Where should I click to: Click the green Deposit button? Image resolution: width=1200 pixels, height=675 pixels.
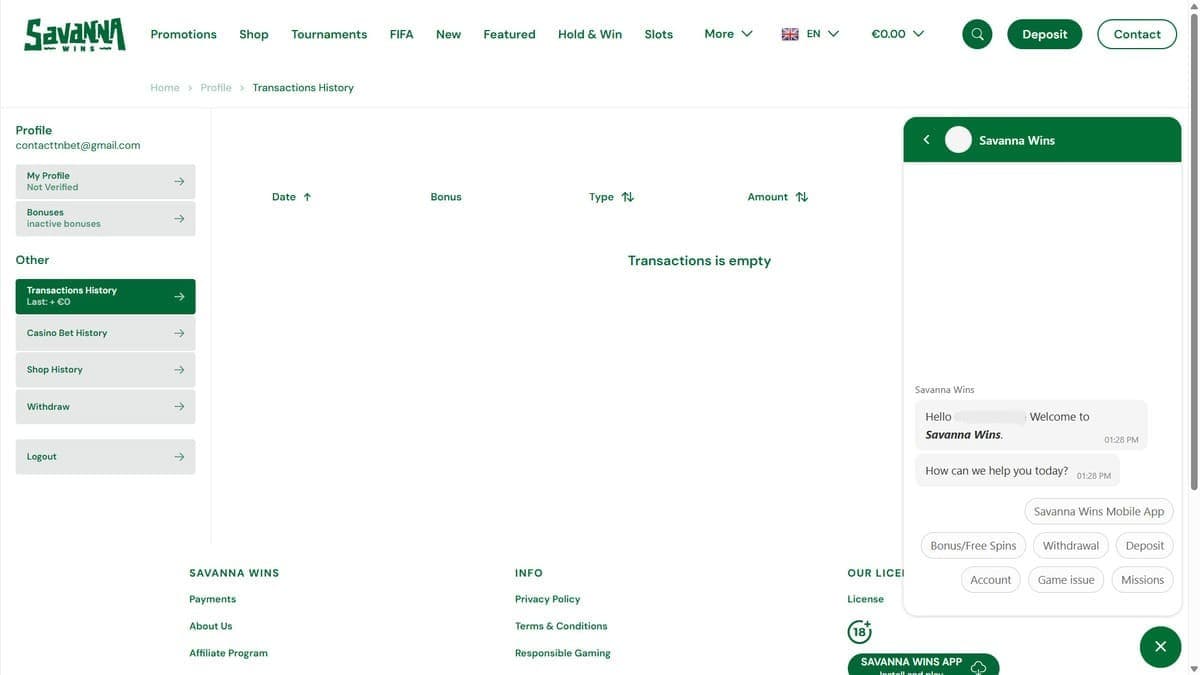[x=1044, y=34]
